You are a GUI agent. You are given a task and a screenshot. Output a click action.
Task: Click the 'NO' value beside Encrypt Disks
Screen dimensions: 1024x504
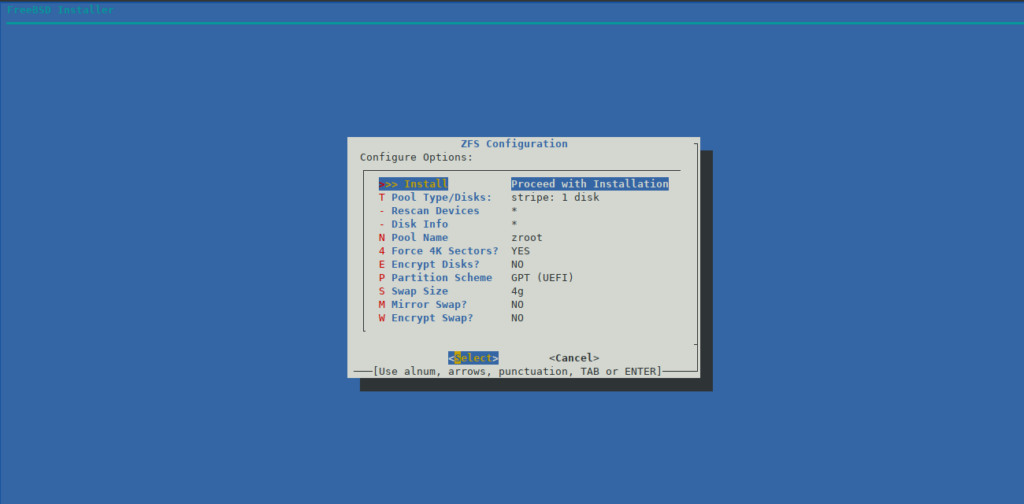[517, 264]
